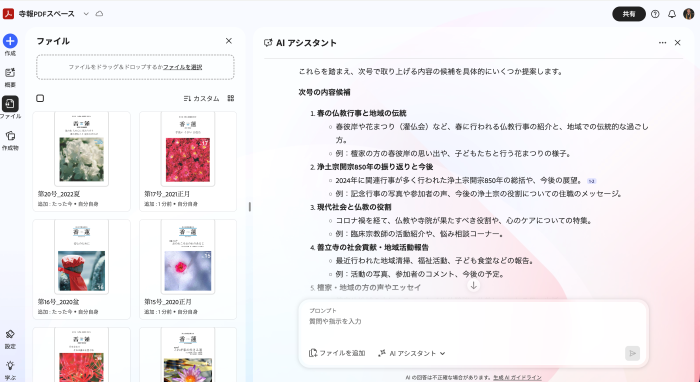
Task: Open the 第17号_2021正月 thumbnail
Action: (x=188, y=149)
